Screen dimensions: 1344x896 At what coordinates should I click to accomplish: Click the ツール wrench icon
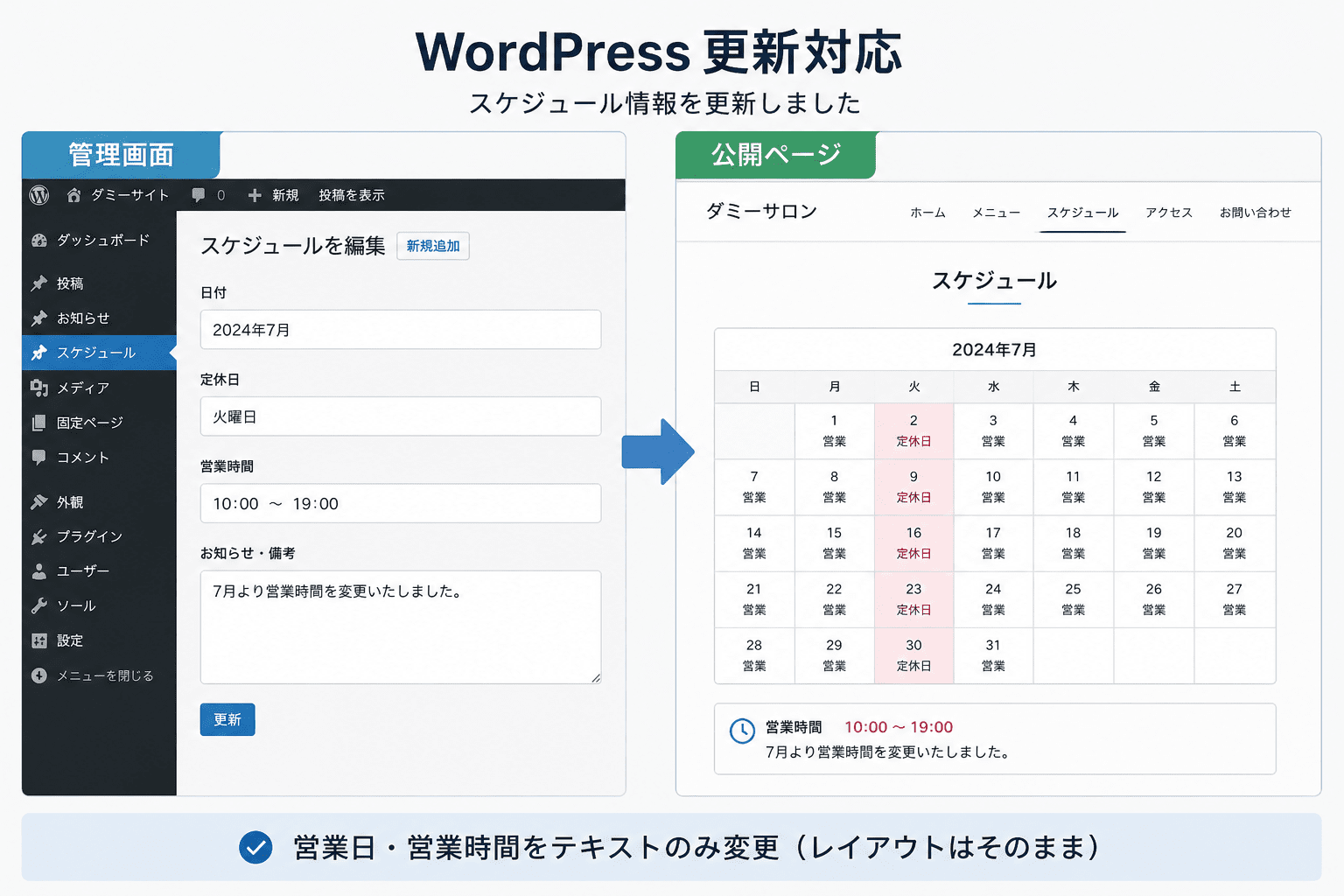[x=39, y=605]
